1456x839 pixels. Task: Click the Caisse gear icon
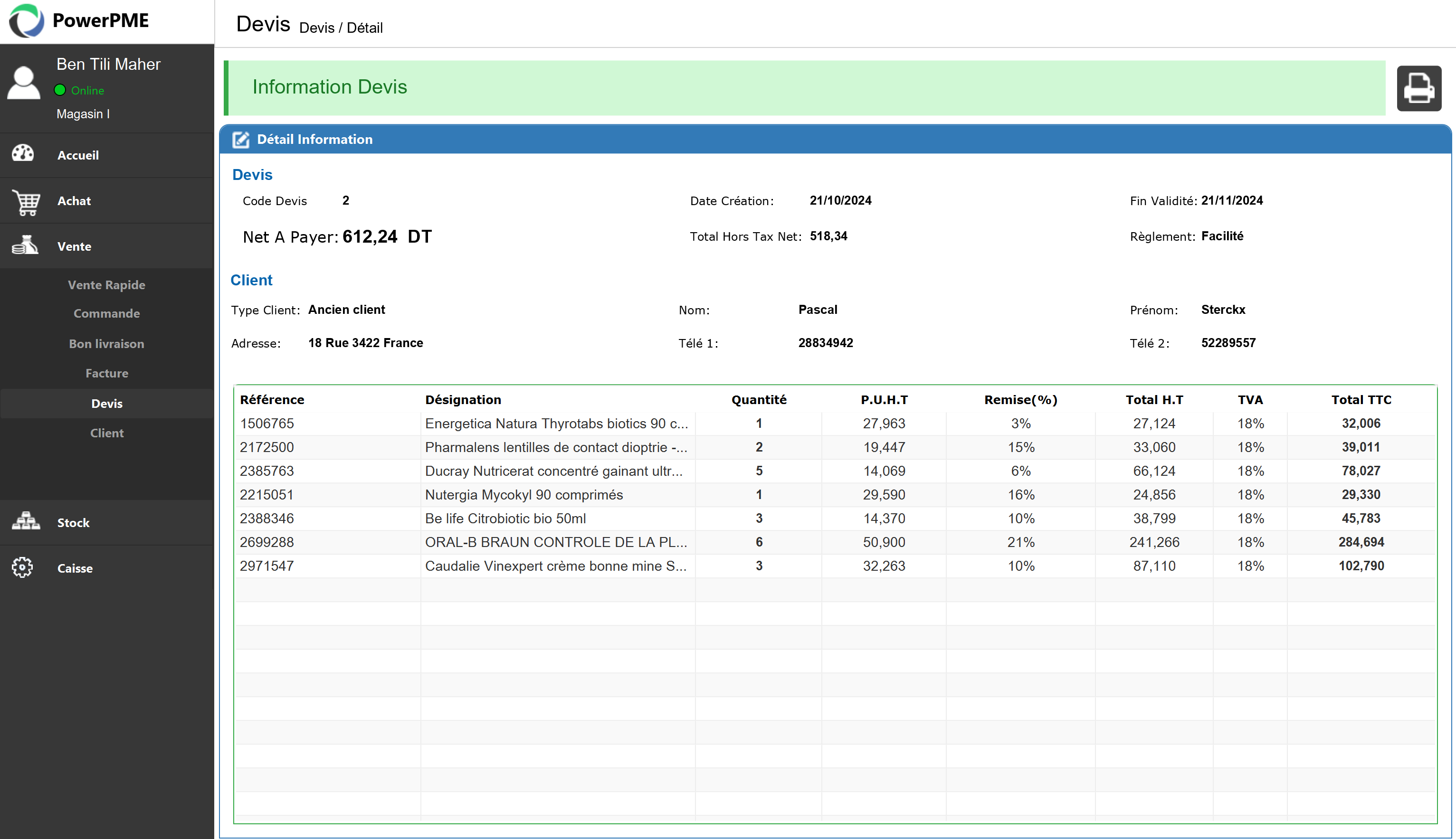22,567
